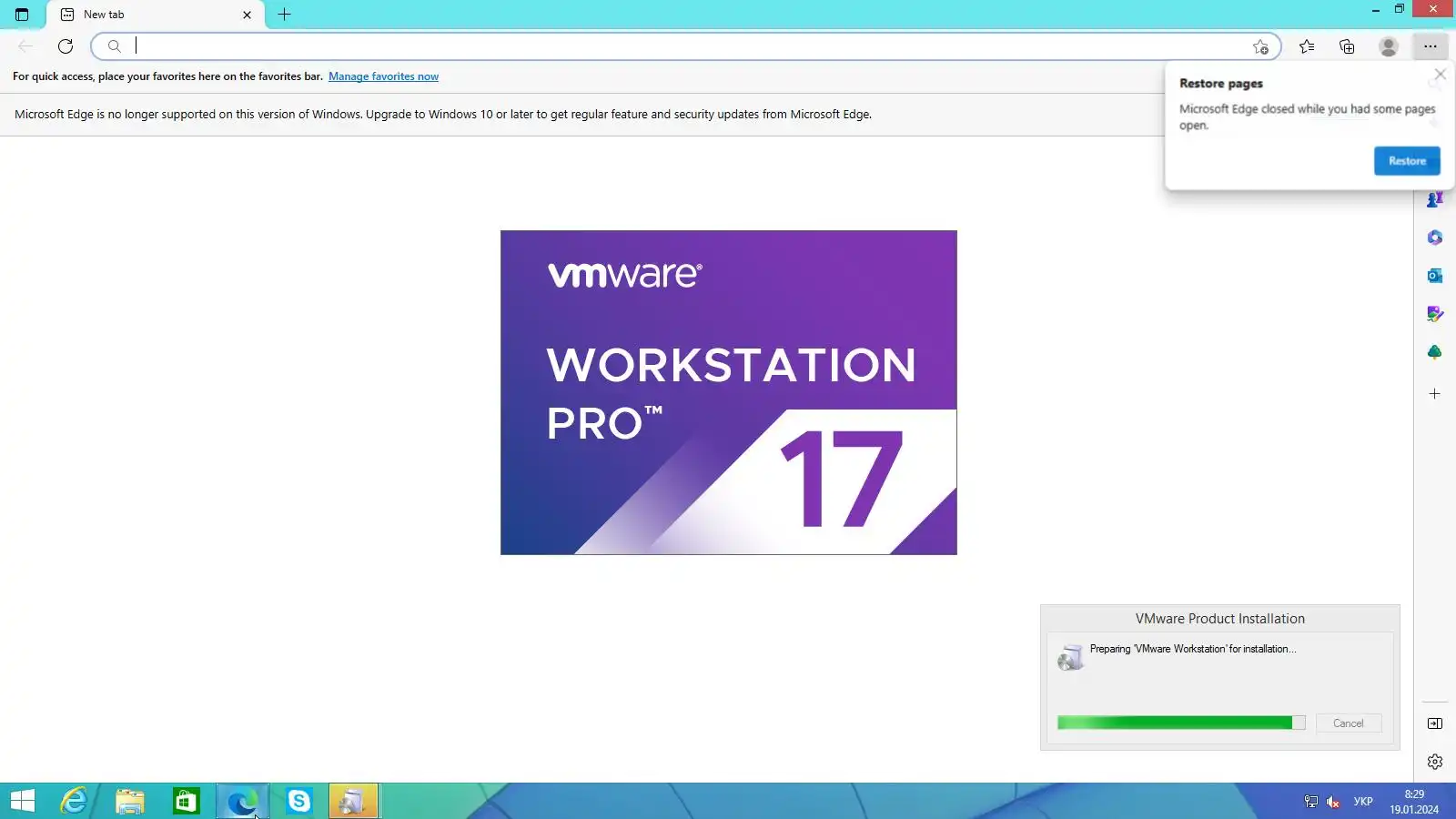Cancel the VMware product installation

click(x=1349, y=723)
